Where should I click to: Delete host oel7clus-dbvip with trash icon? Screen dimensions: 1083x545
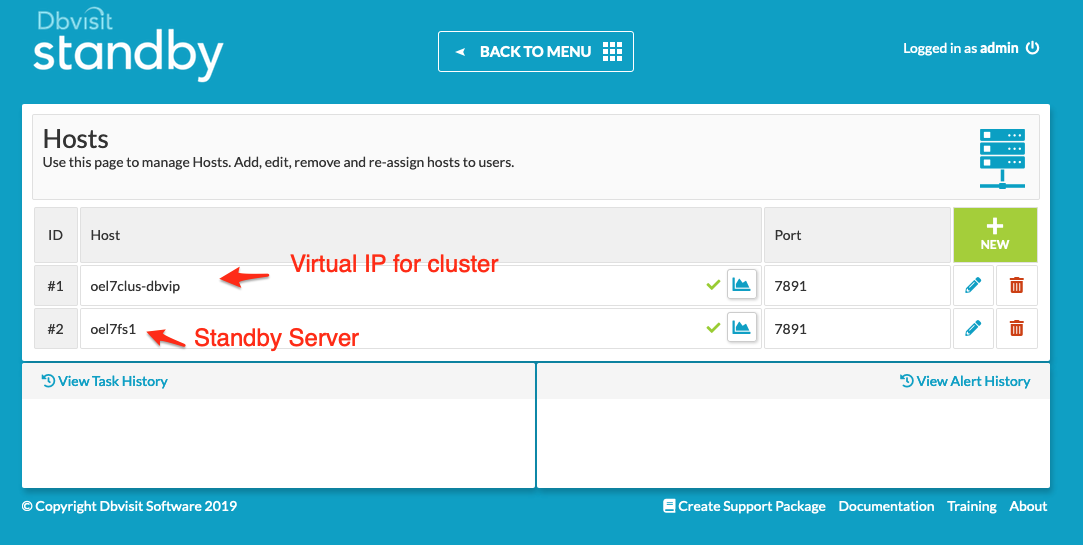[x=1017, y=285]
